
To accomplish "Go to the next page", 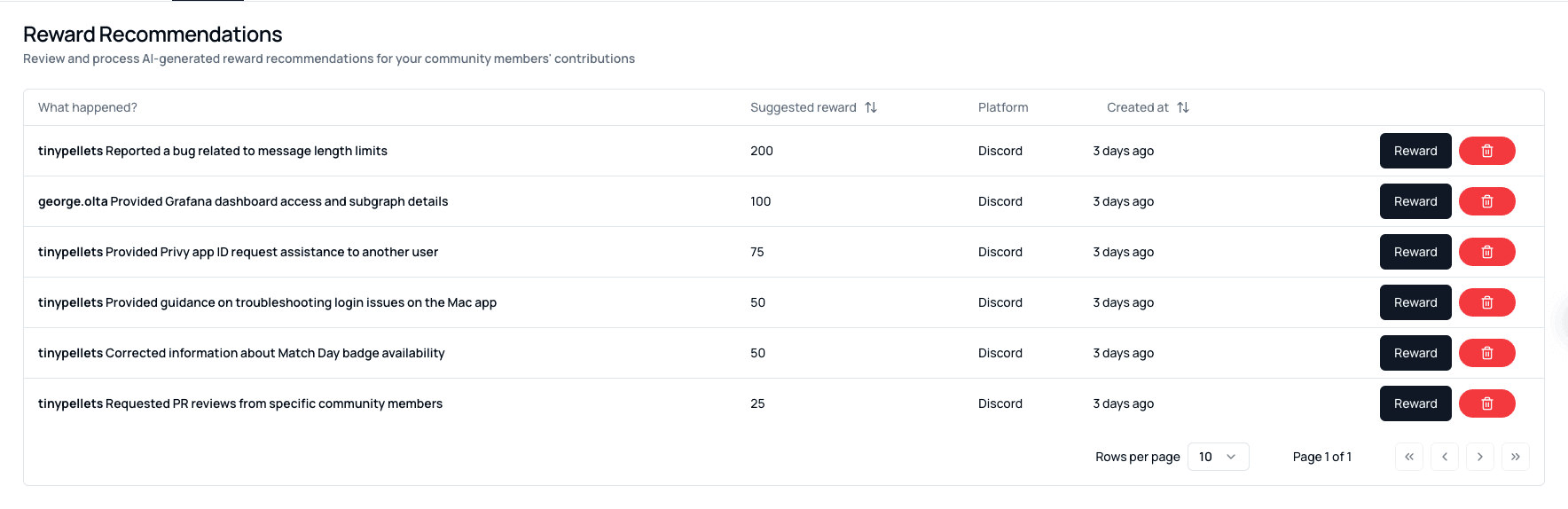I will (x=1480, y=457).
